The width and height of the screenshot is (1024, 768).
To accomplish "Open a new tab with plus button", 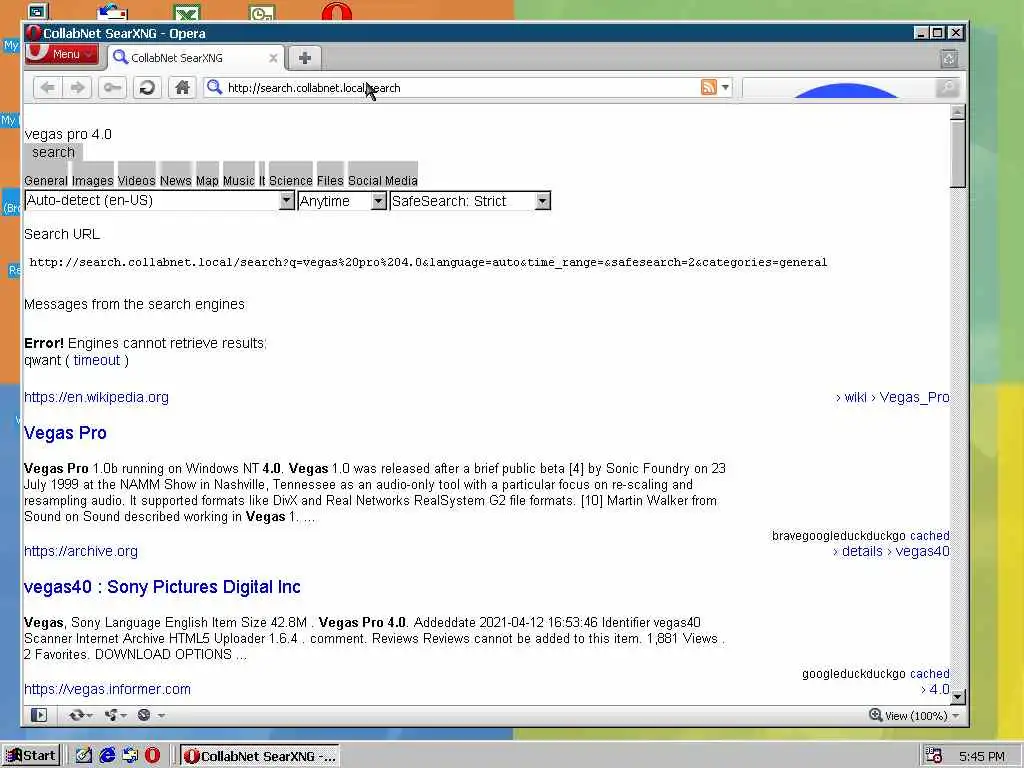I will point(304,58).
